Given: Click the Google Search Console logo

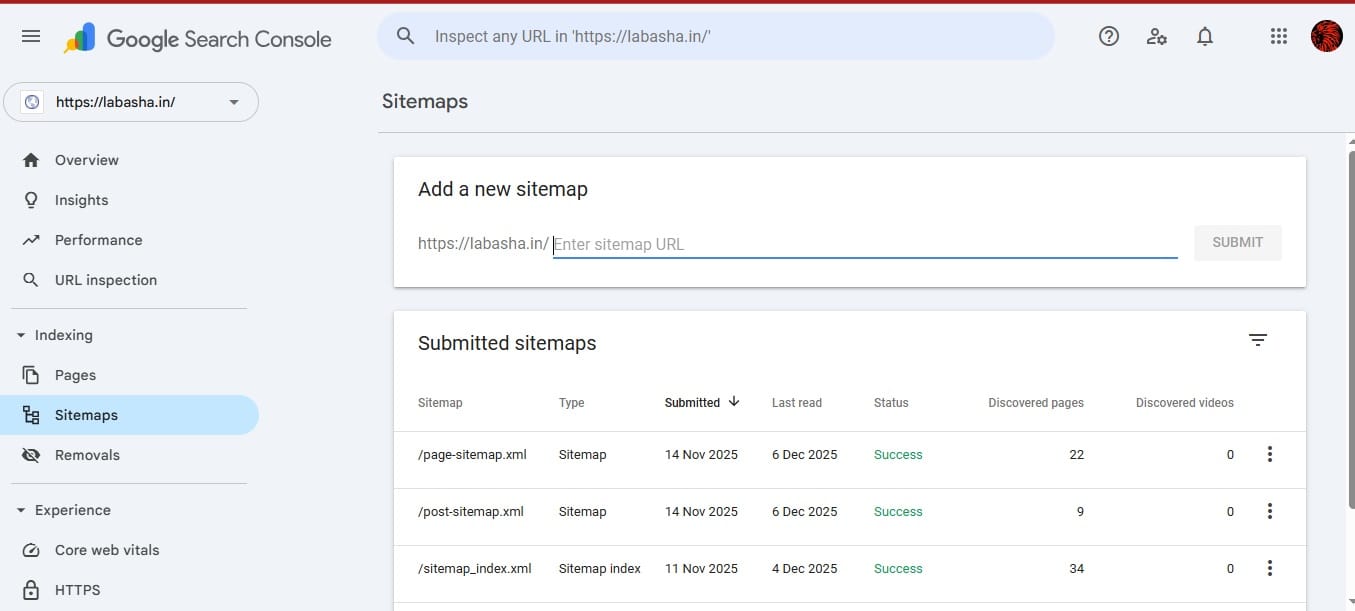Looking at the screenshot, I should point(196,38).
